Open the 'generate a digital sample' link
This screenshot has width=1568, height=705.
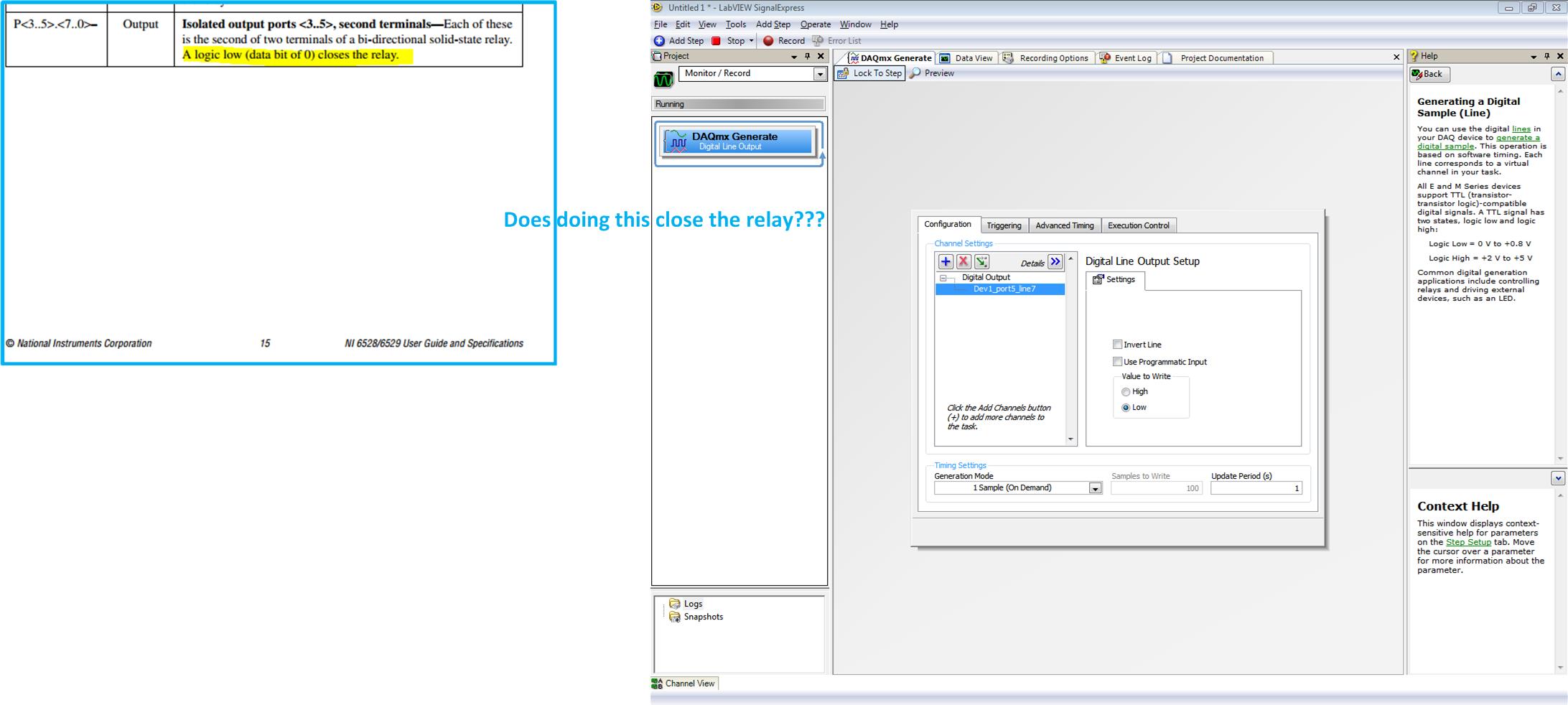(x=1478, y=142)
